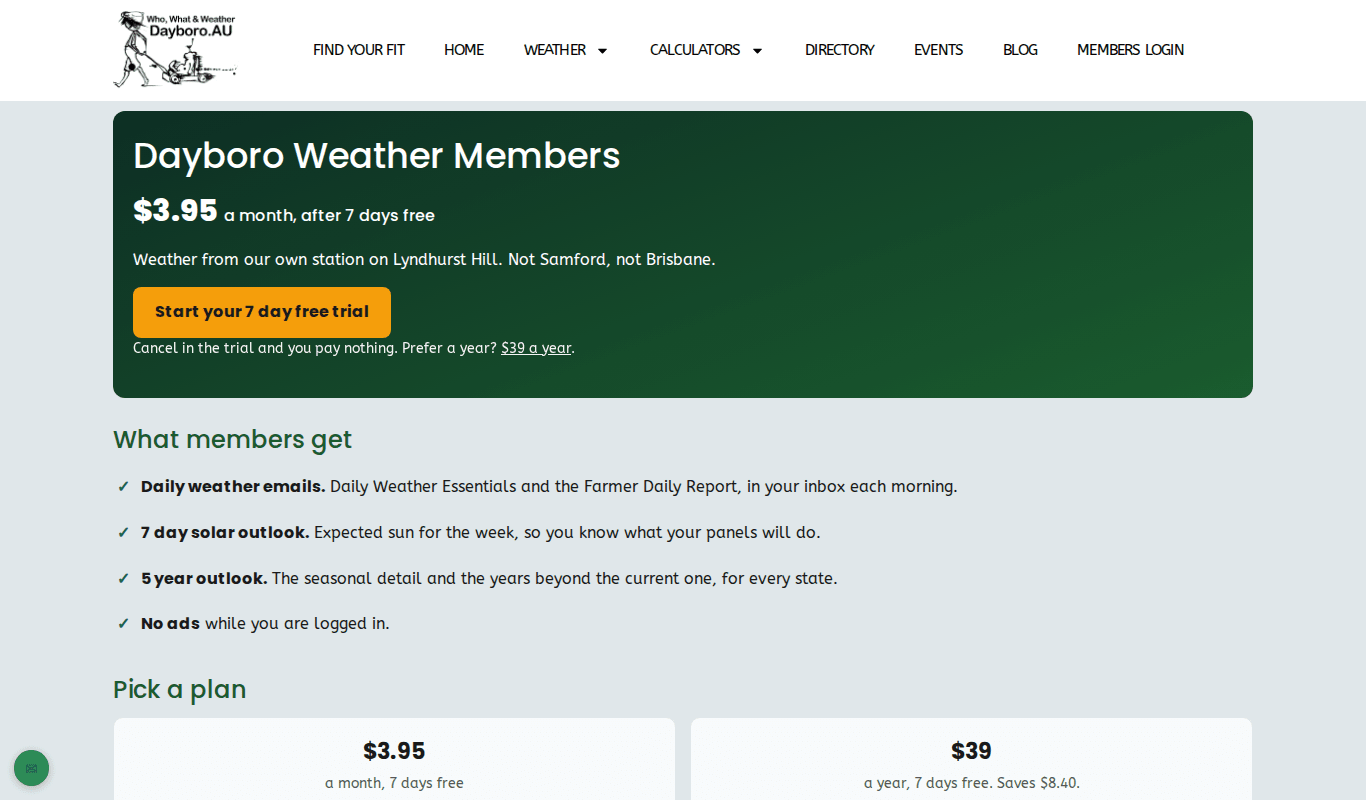Click the 'What members get' heading
The height and width of the screenshot is (800, 1366).
tap(233, 440)
